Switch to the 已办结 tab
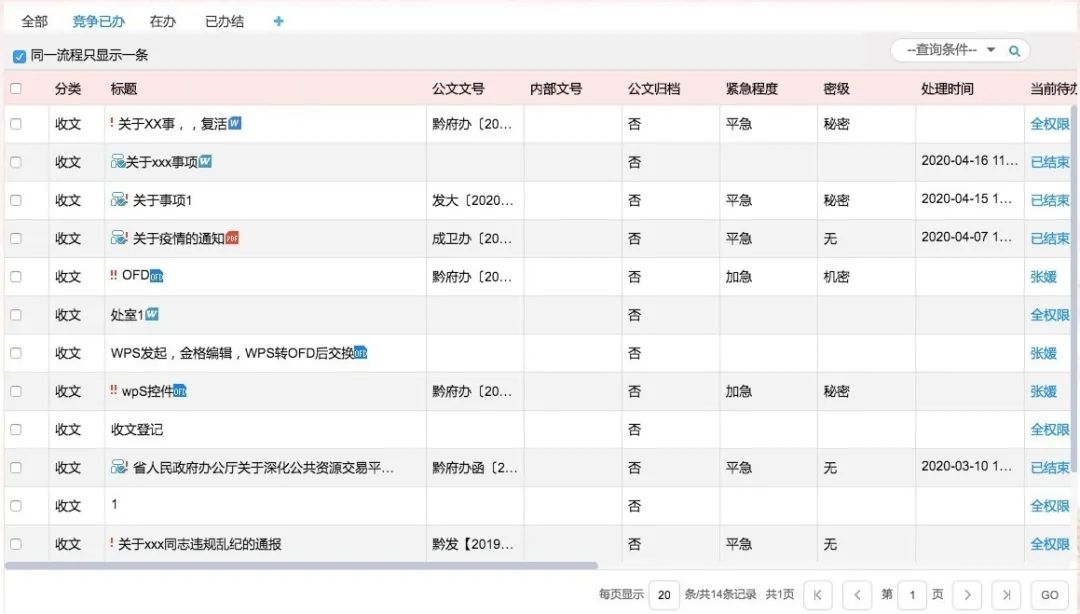 click(x=224, y=21)
